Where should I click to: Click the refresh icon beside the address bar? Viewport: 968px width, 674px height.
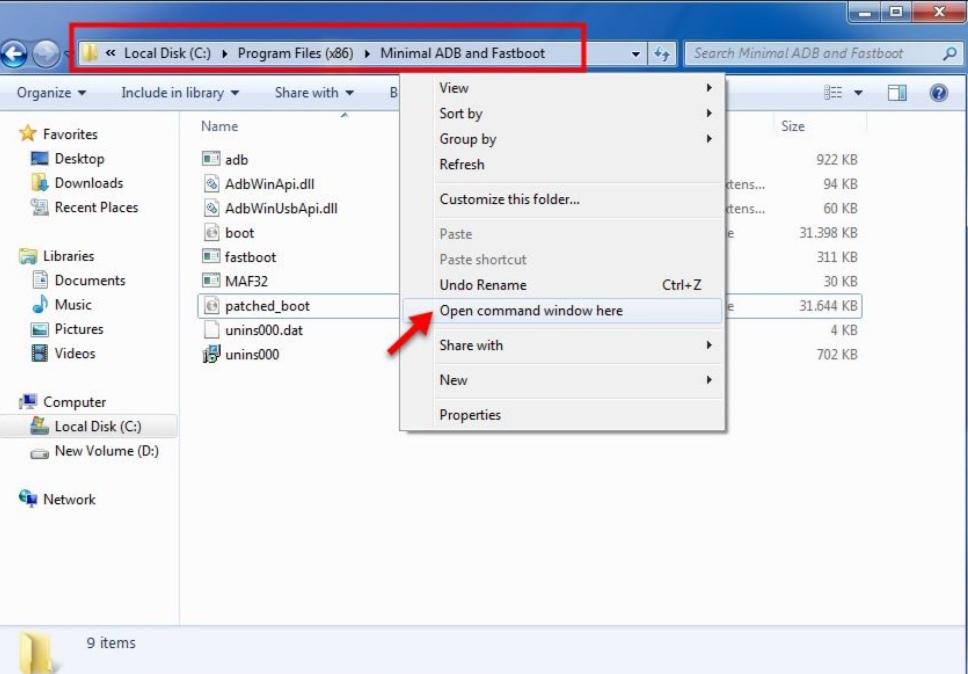(662, 54)
